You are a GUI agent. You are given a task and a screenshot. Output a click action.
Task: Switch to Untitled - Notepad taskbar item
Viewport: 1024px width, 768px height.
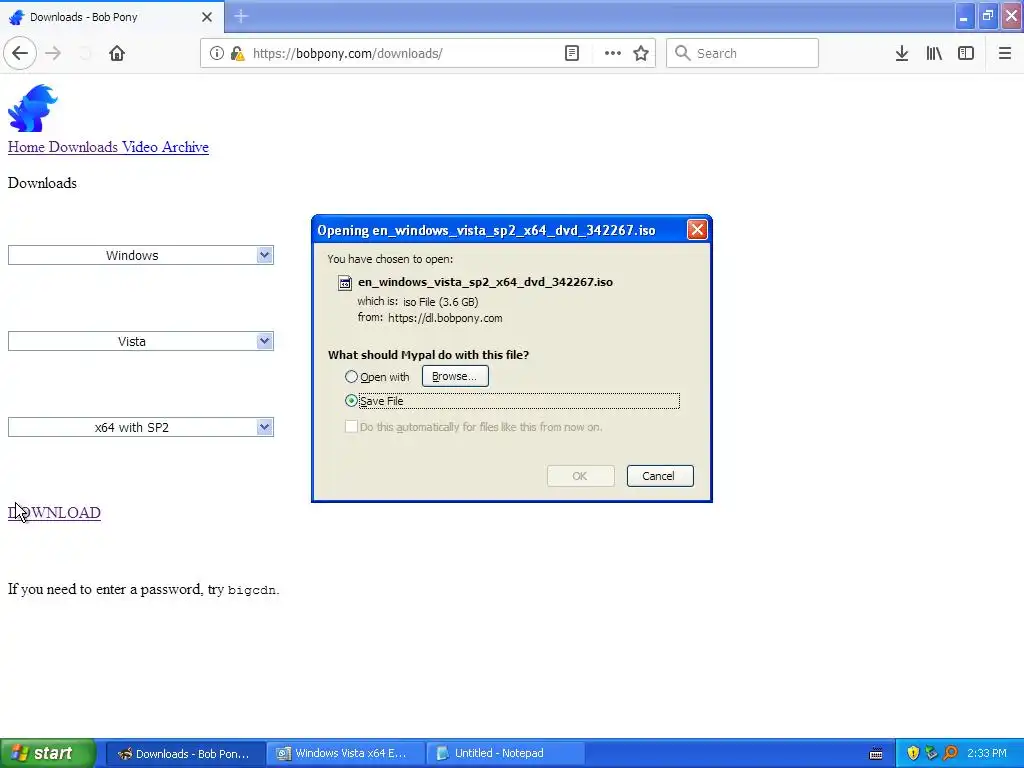505,754
